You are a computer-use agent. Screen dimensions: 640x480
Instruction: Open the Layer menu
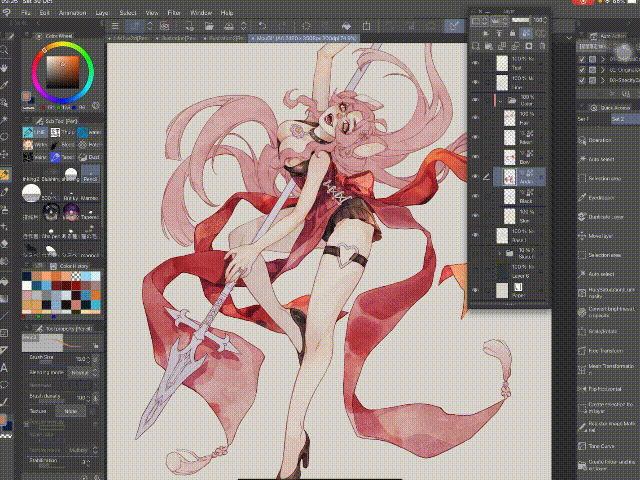click(x=102, y=13)
